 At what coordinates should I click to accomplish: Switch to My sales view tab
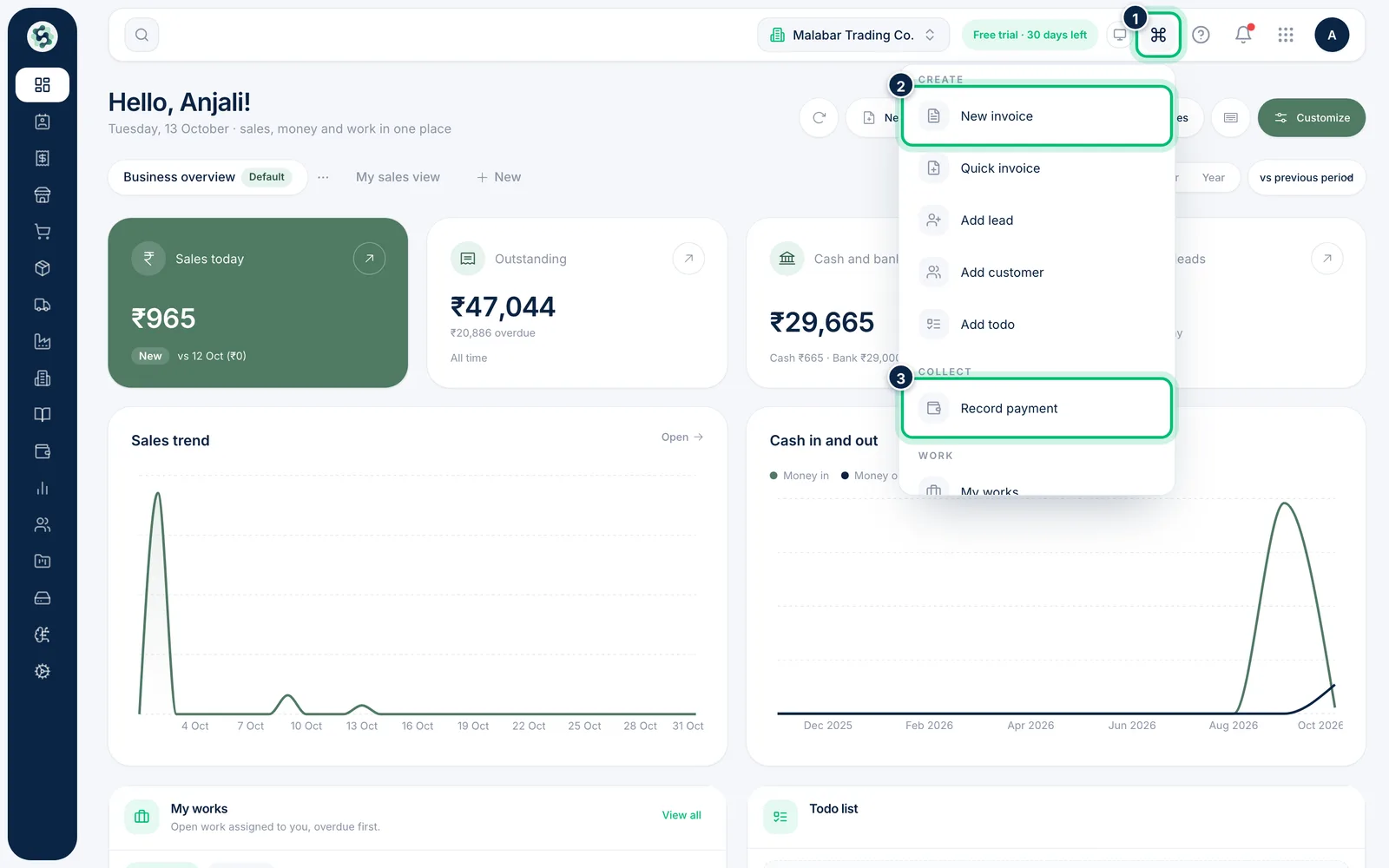coord(398,177)
